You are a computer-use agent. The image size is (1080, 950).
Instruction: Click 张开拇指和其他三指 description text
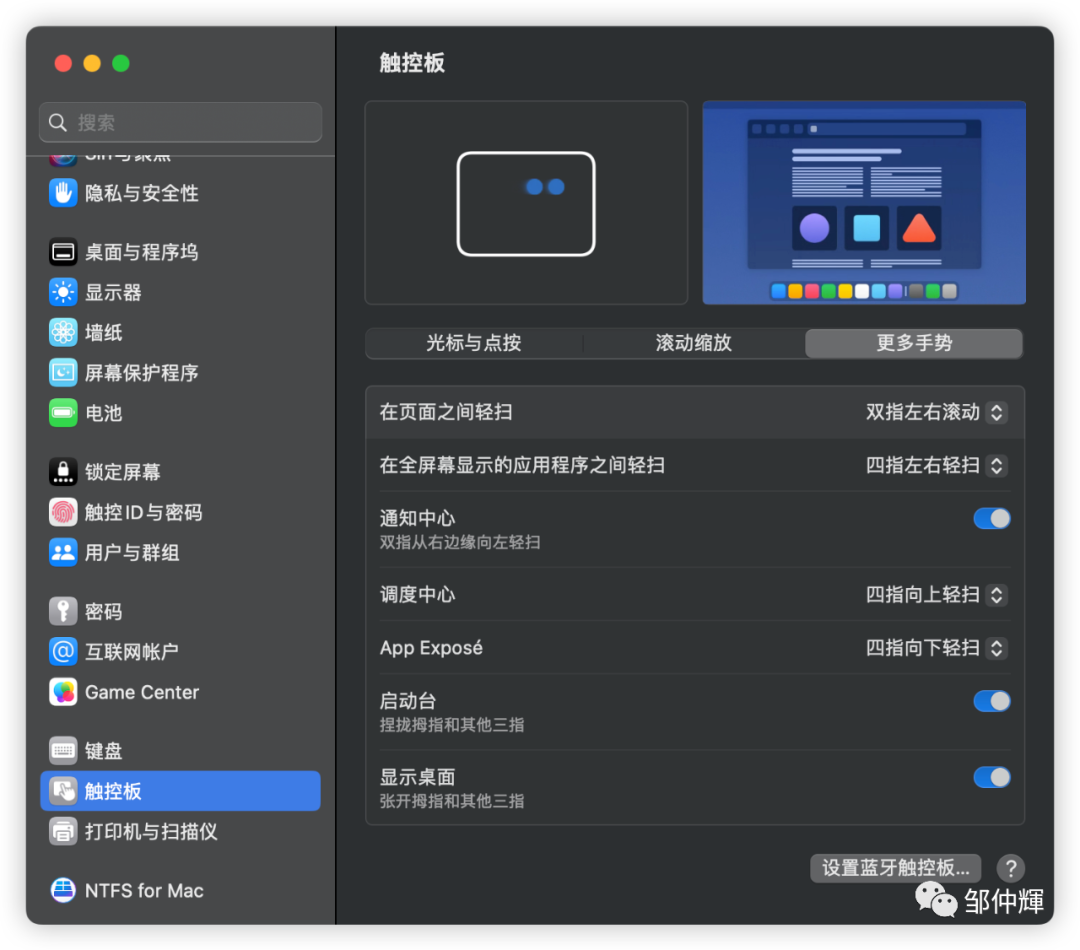pos(452,801)
